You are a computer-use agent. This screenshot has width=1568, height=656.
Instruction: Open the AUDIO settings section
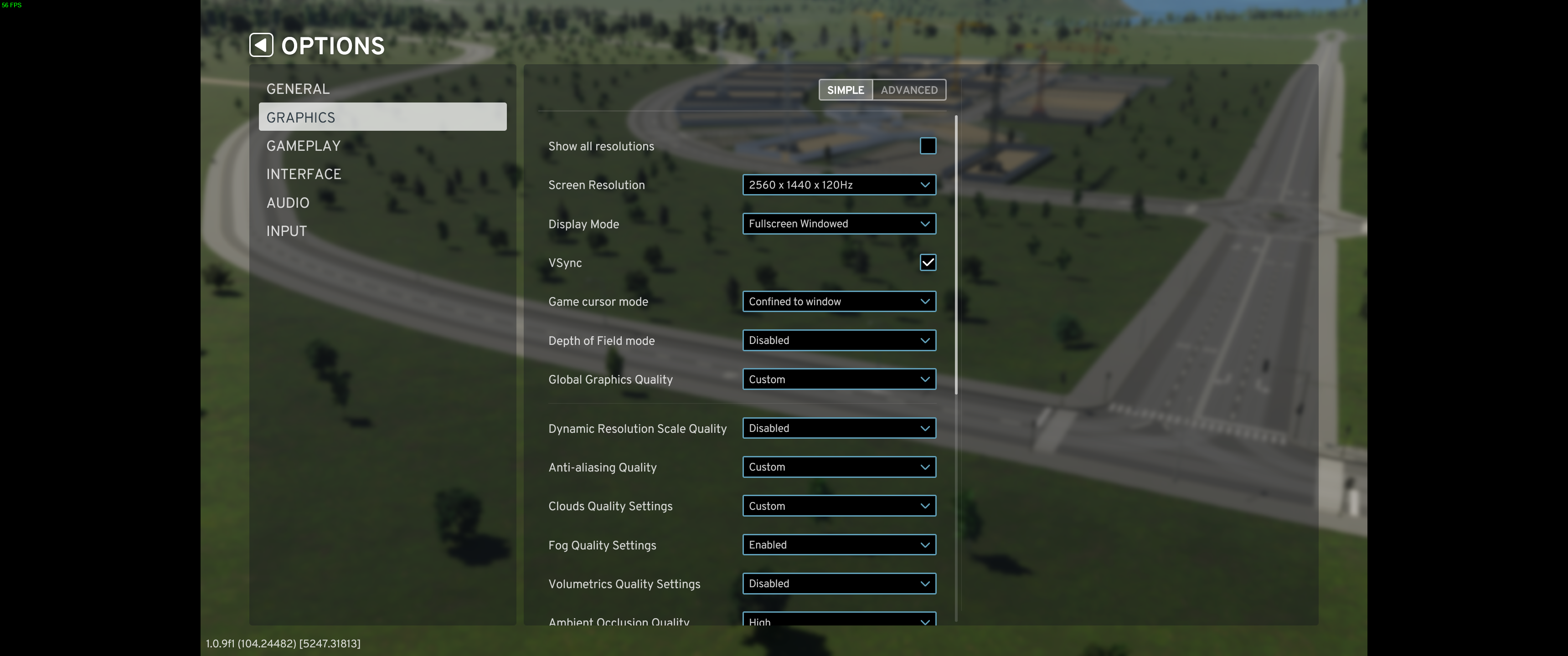click(287, 203)
